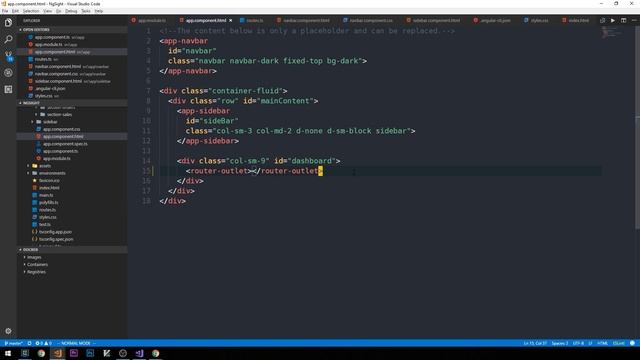Expand Docker Containers node

tap(37, 265)
